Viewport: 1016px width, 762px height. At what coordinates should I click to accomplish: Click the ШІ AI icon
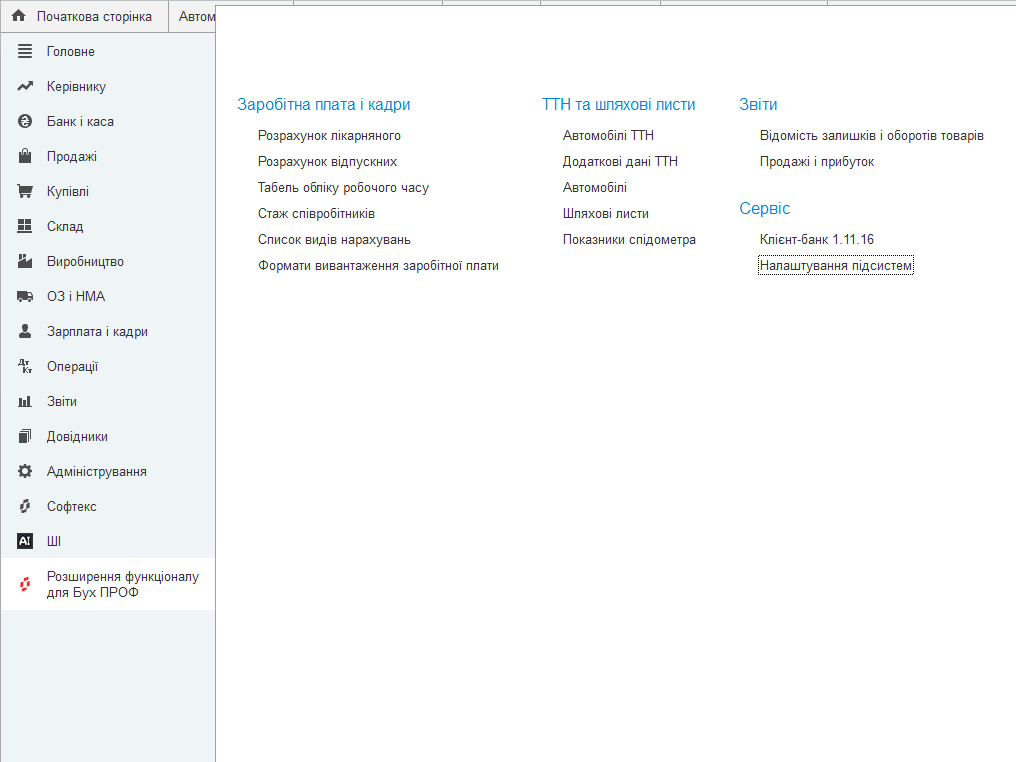pyautogui.click(x=25, y=541)
